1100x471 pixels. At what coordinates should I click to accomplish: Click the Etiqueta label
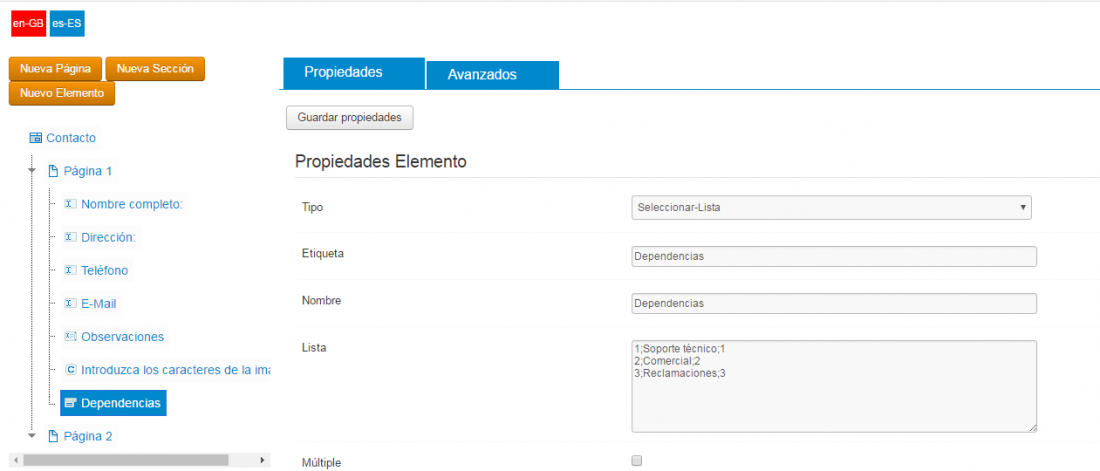[322, 254]
